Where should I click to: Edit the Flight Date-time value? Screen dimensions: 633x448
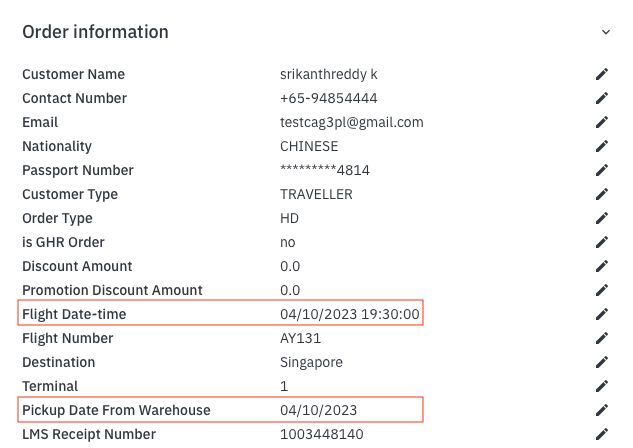coord(602,314)
